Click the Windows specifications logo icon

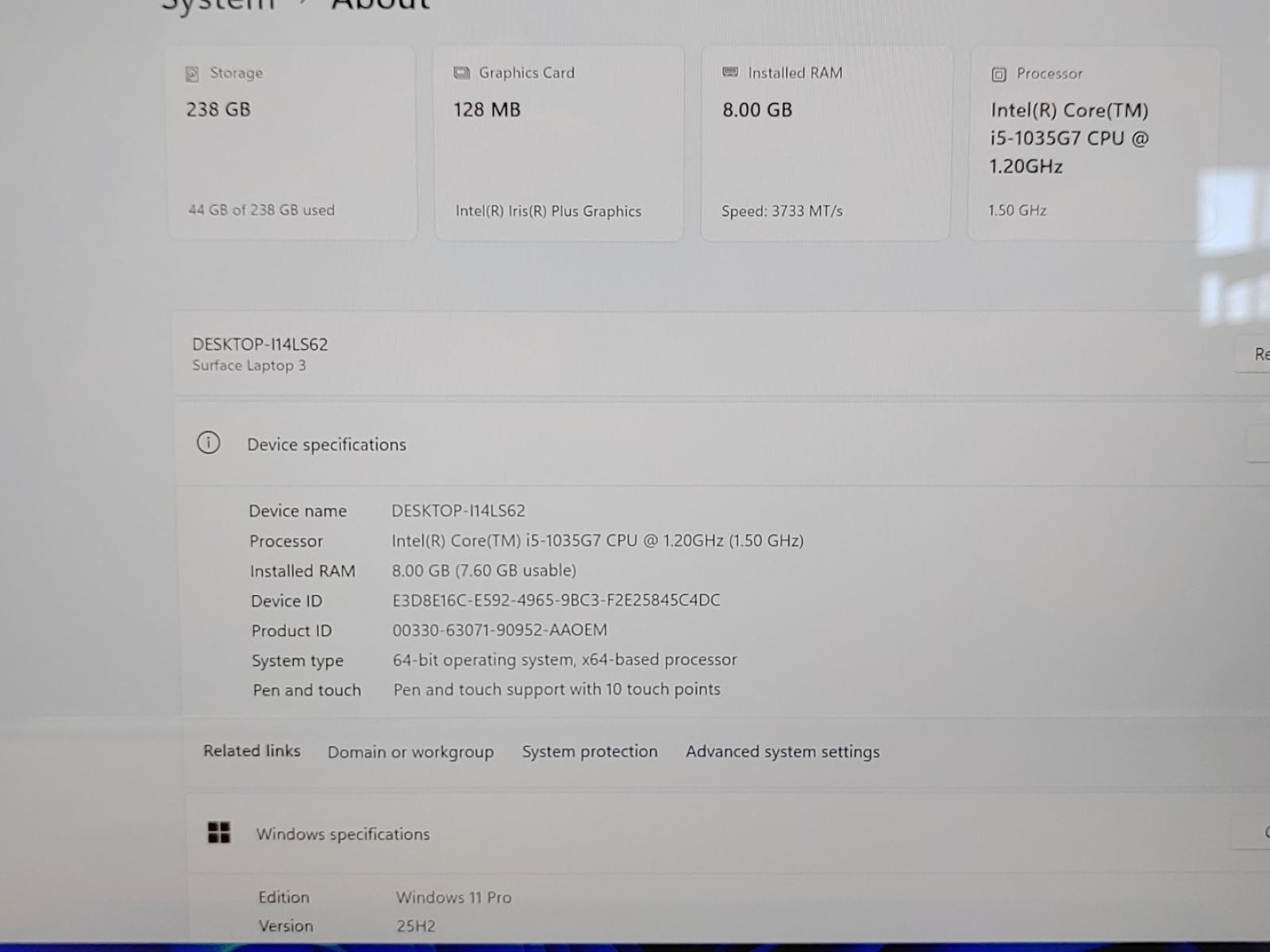tap(219, 832)
